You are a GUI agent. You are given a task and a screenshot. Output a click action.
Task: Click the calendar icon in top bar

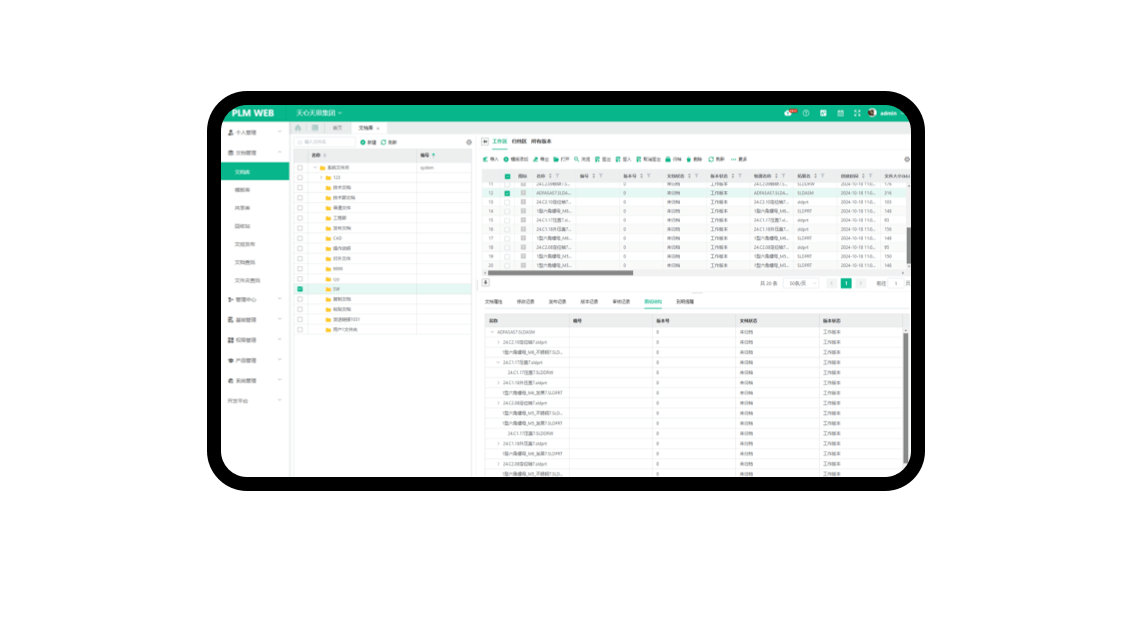pos(840,113)
